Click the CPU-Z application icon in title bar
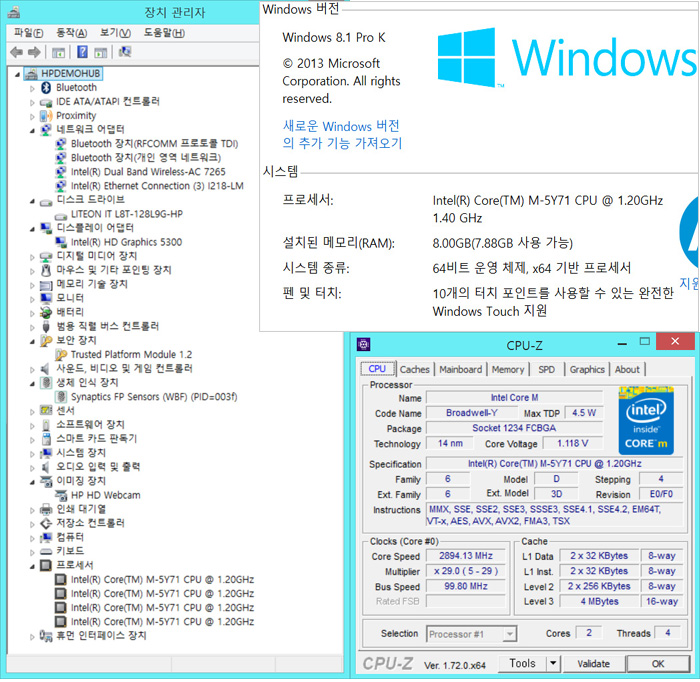700x682 pixels. point(363,345)
